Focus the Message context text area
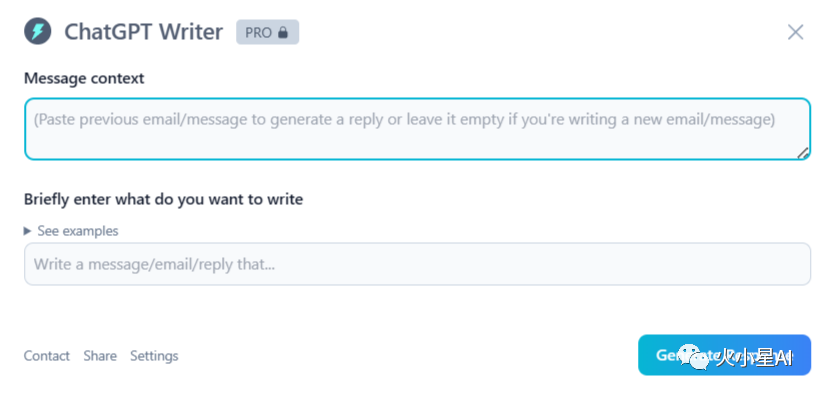The height and width of the screenshot is (394, 820). (417, 129)
